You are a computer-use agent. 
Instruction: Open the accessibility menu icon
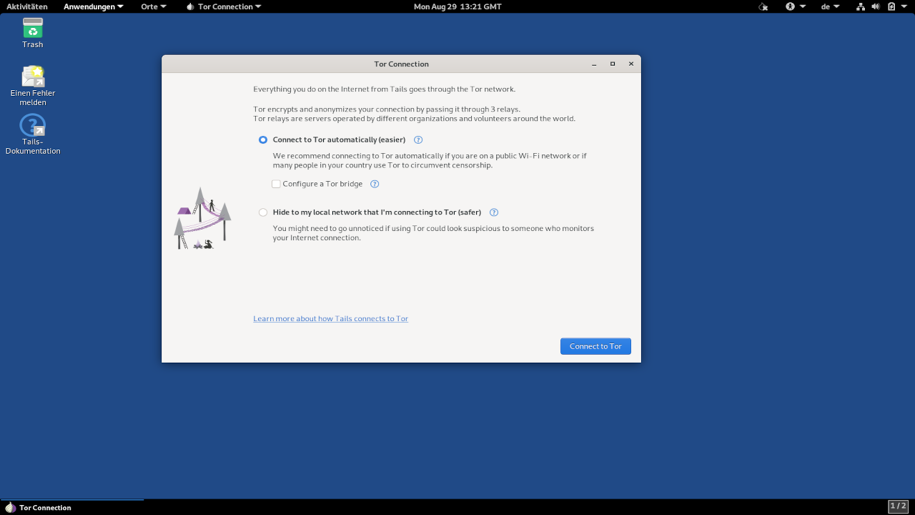point(790,6)
